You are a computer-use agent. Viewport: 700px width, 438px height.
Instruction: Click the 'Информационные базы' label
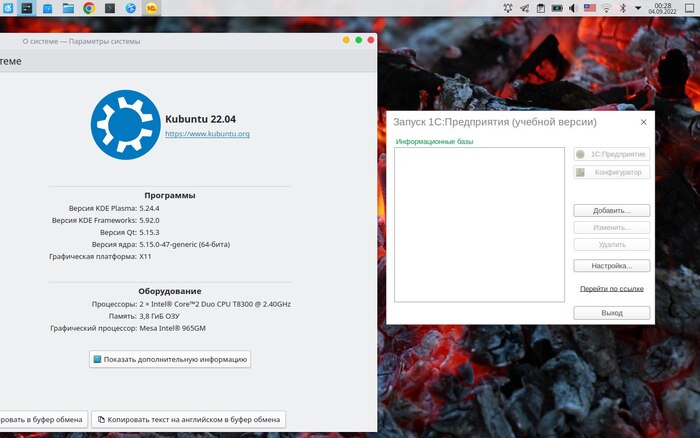(x=434, y=142)
